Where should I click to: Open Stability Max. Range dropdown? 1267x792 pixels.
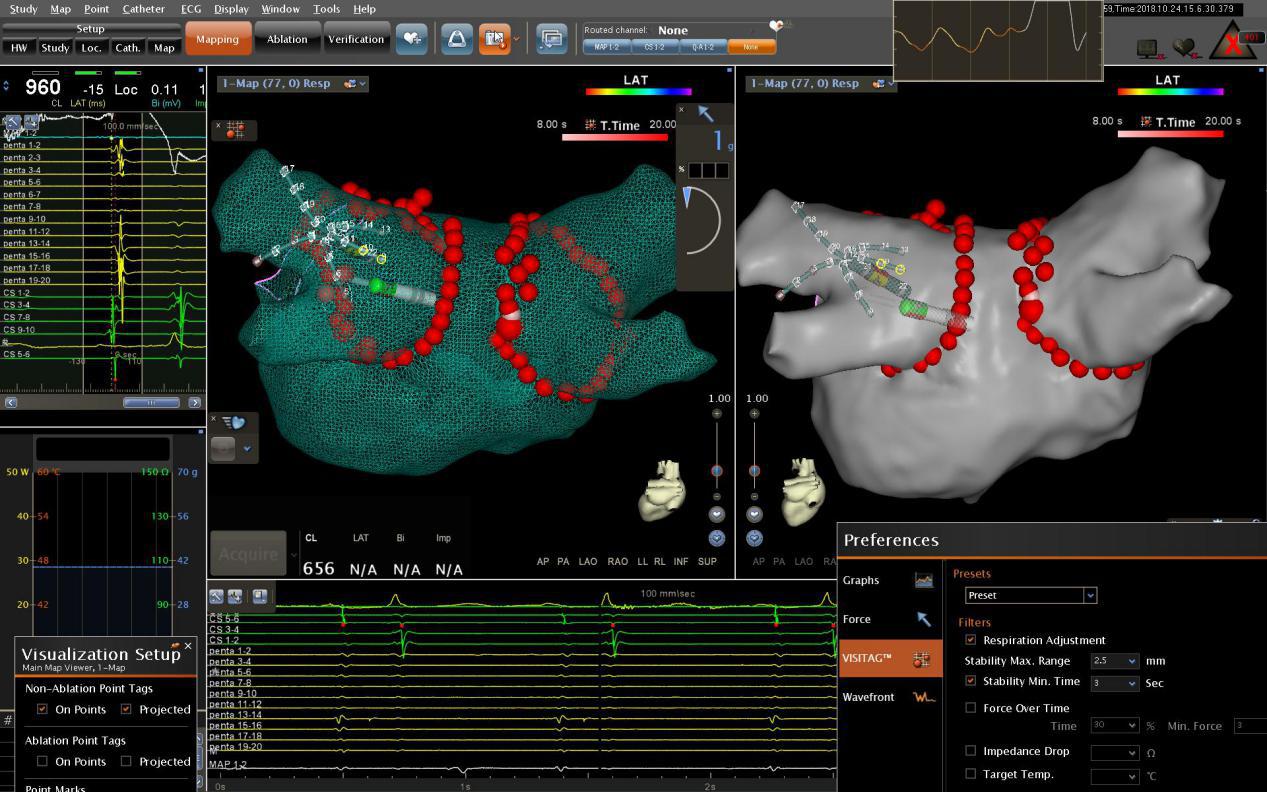tap(1131, 661)
